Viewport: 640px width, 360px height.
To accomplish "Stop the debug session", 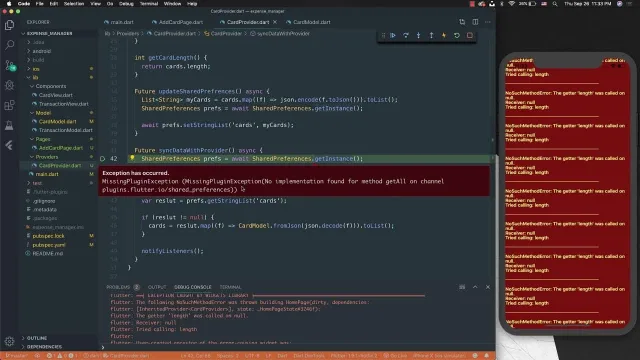I will (x=470, y=36).
